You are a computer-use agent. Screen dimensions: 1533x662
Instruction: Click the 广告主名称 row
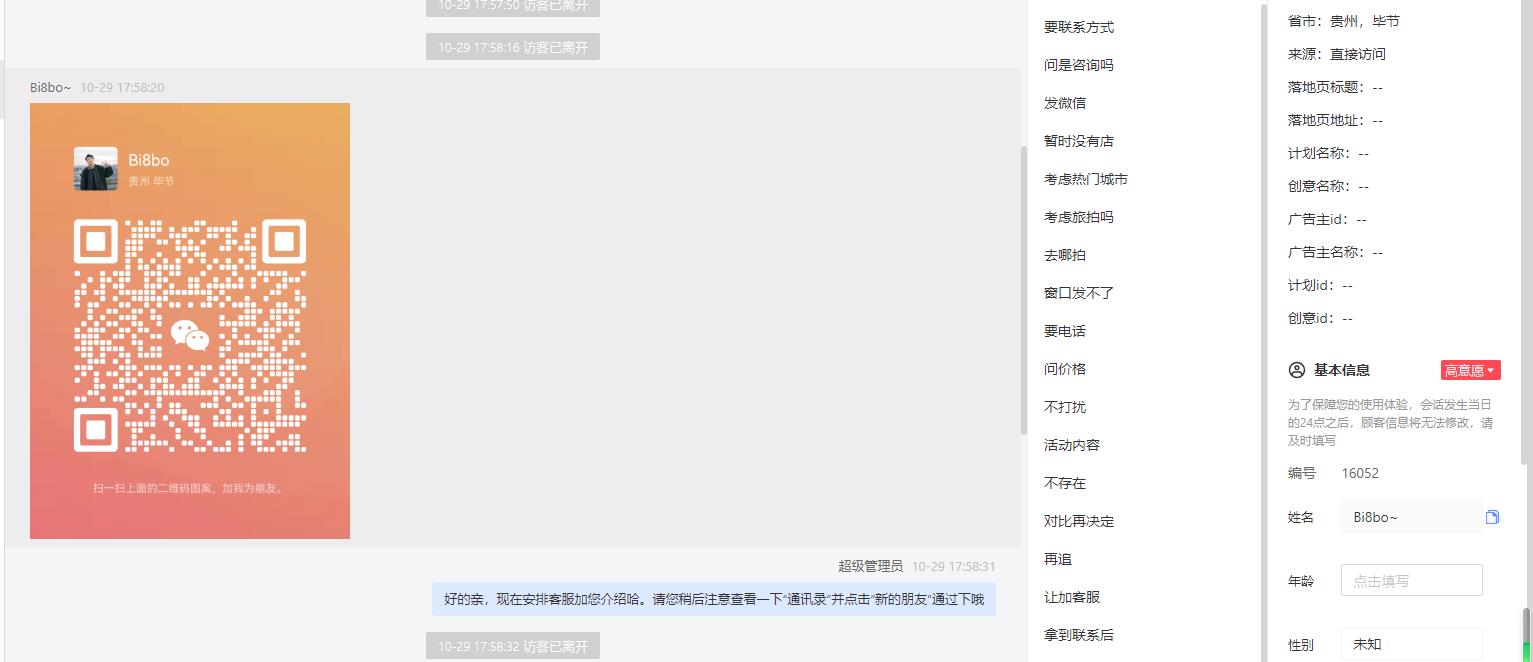[x=1335, y=252]
